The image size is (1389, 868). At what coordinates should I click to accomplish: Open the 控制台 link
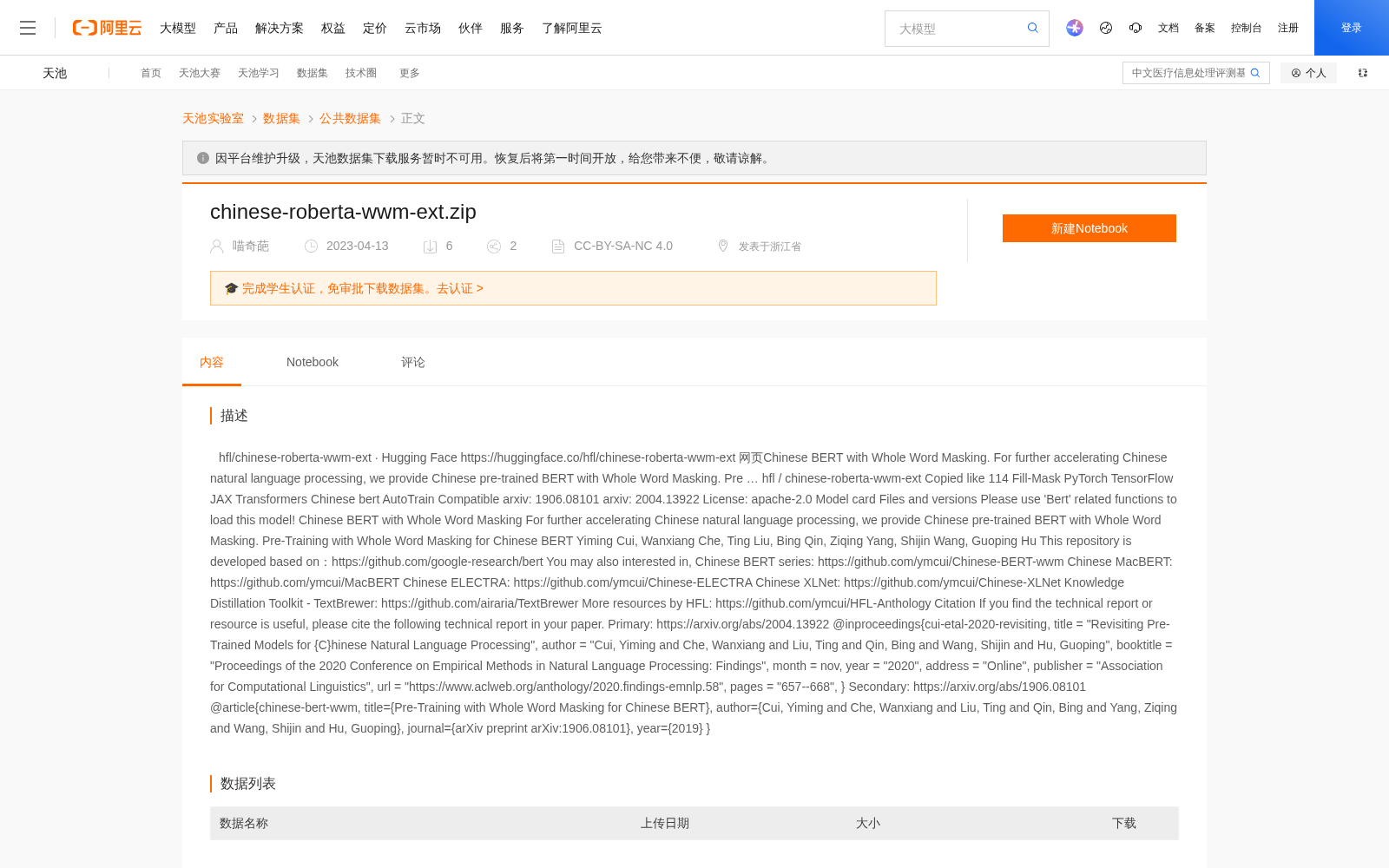[1247, 28]
